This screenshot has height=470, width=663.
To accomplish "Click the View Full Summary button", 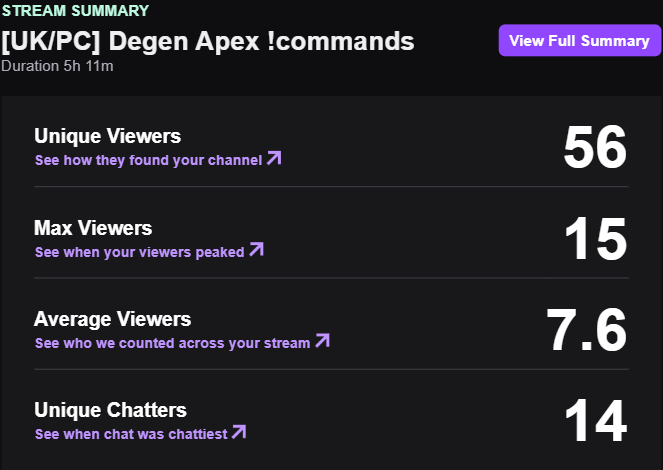I will 580,41.
